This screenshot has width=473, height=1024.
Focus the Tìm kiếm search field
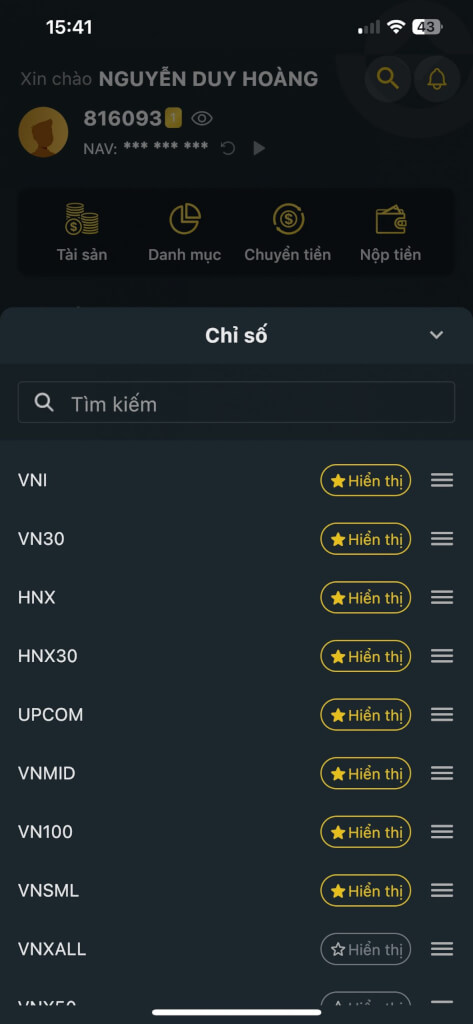pos(236,402)
